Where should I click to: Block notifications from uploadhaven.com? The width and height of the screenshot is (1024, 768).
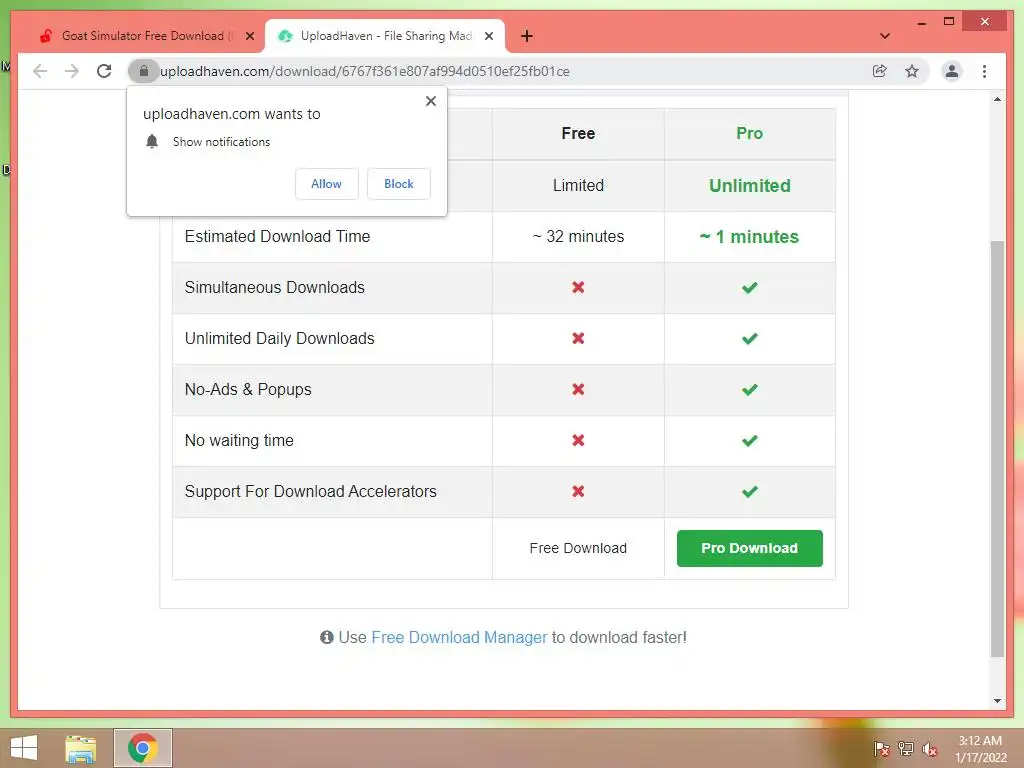(398, 184)
